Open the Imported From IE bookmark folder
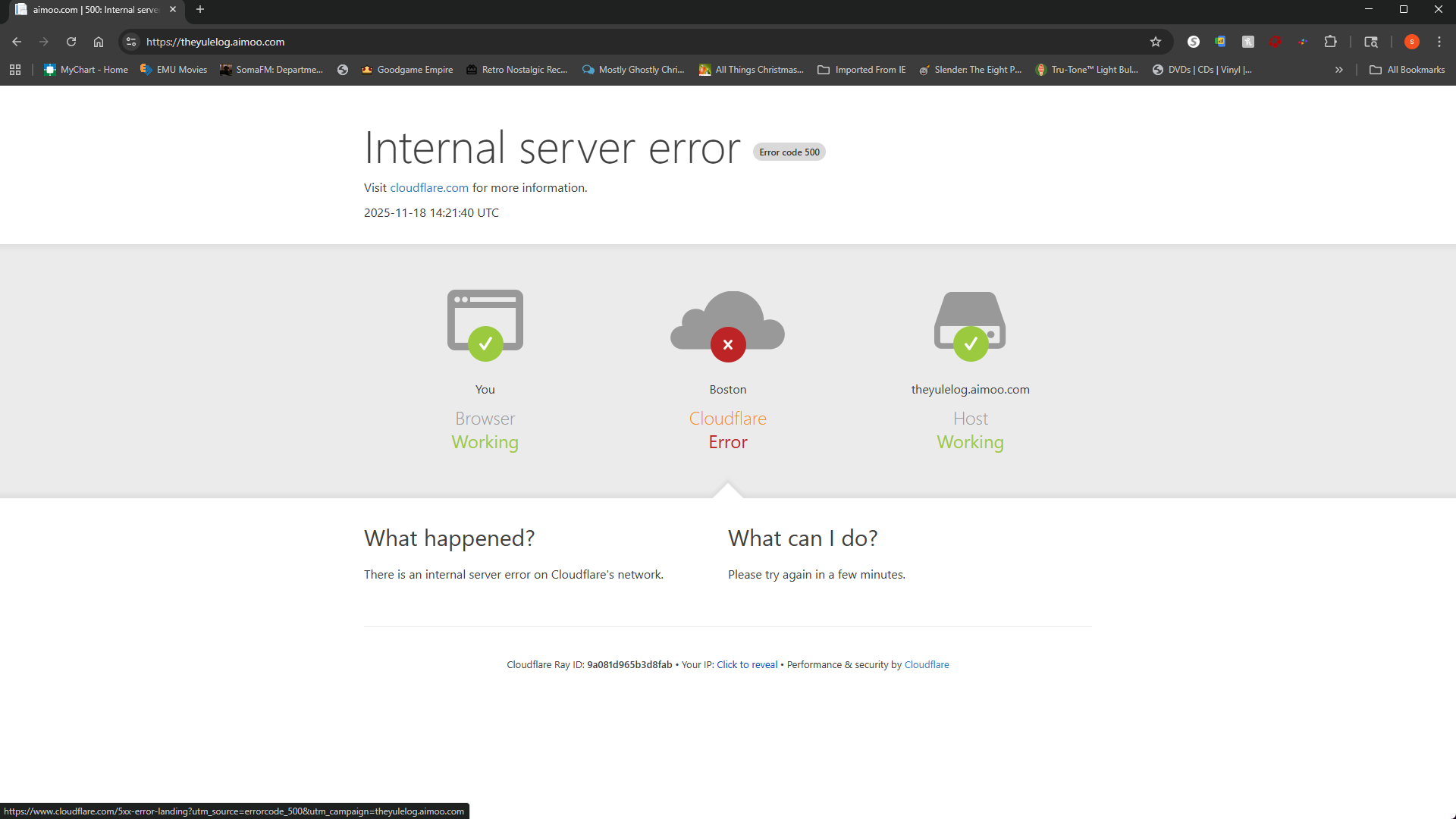The height and width of the screenshot is (819, 1456). [x=861, y=70]
